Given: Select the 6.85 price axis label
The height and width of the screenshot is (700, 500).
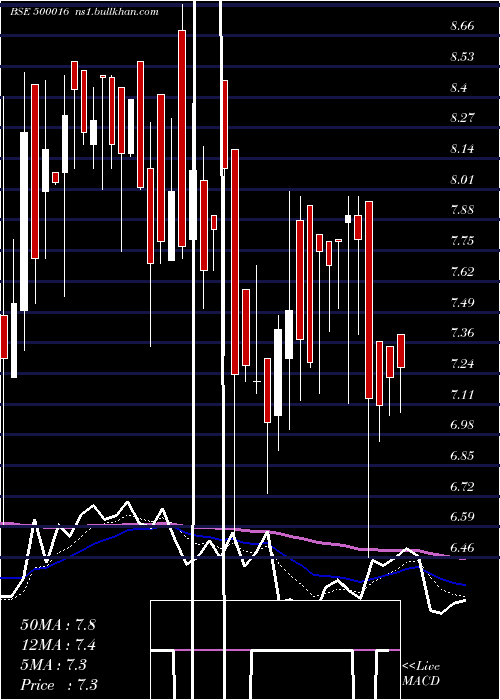Looking at the screenshot, I should click(x=462, y=455).
